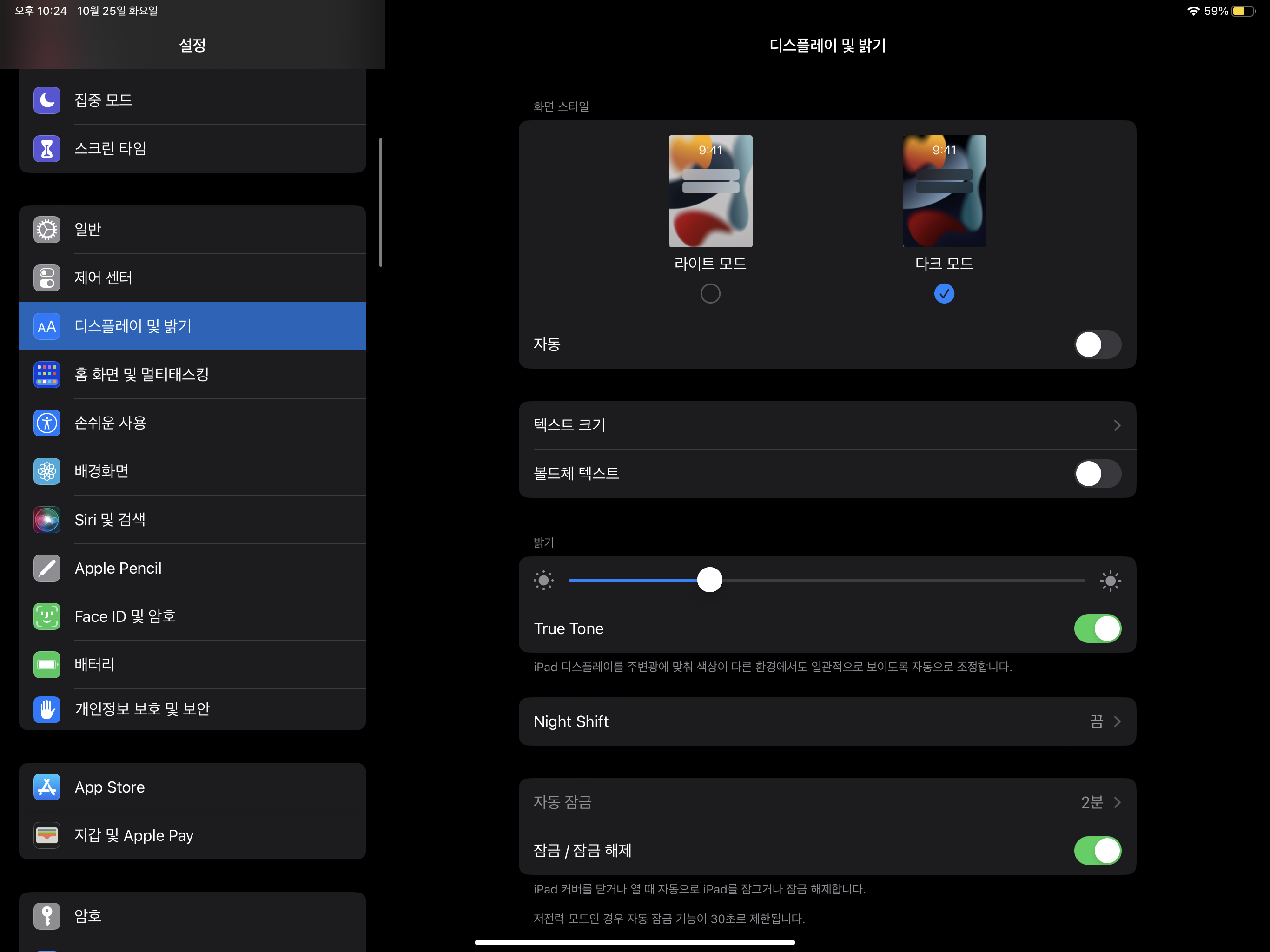This screenshot has height=952, width=1270.
Task: Tap the Screen Time hourglass icon
Action: (46, 149)
